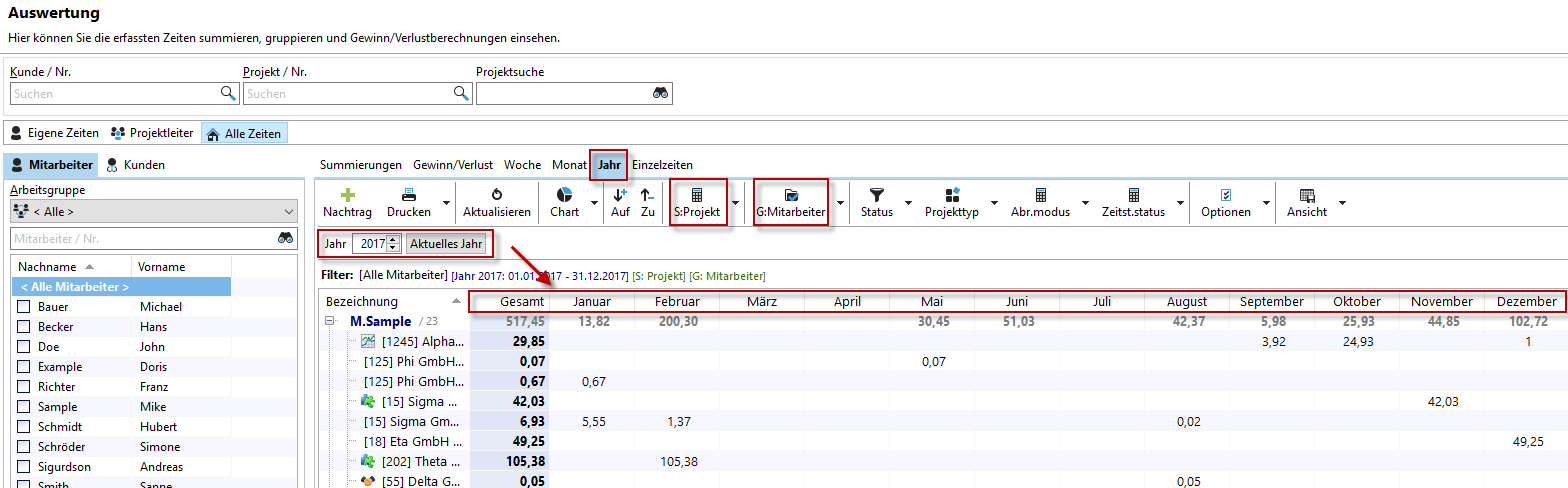Check the box for Bauer Michael
This screenshot has width=1568, height=488.
point(24,307)
